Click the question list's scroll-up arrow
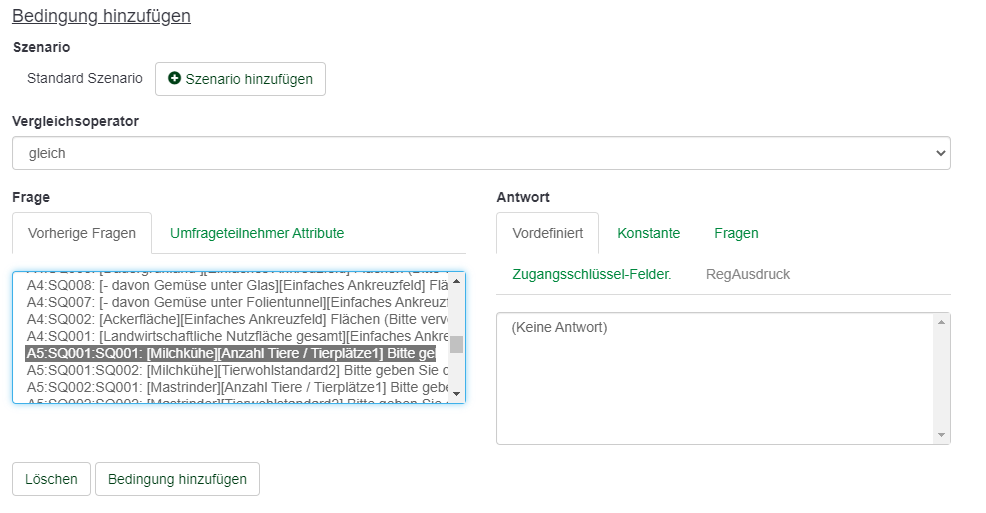 [x=457, y=282]
